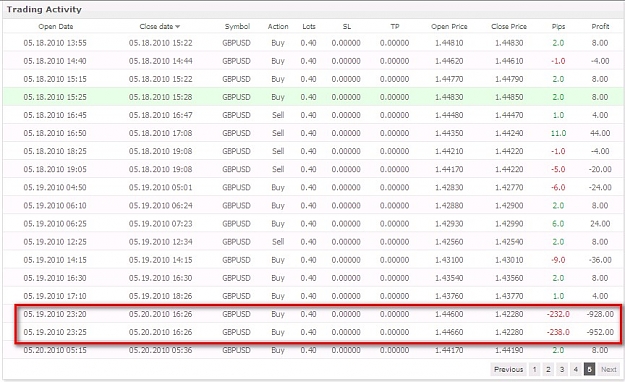
Task: Click the -20.00 profit value
Action: coord(600,169)
